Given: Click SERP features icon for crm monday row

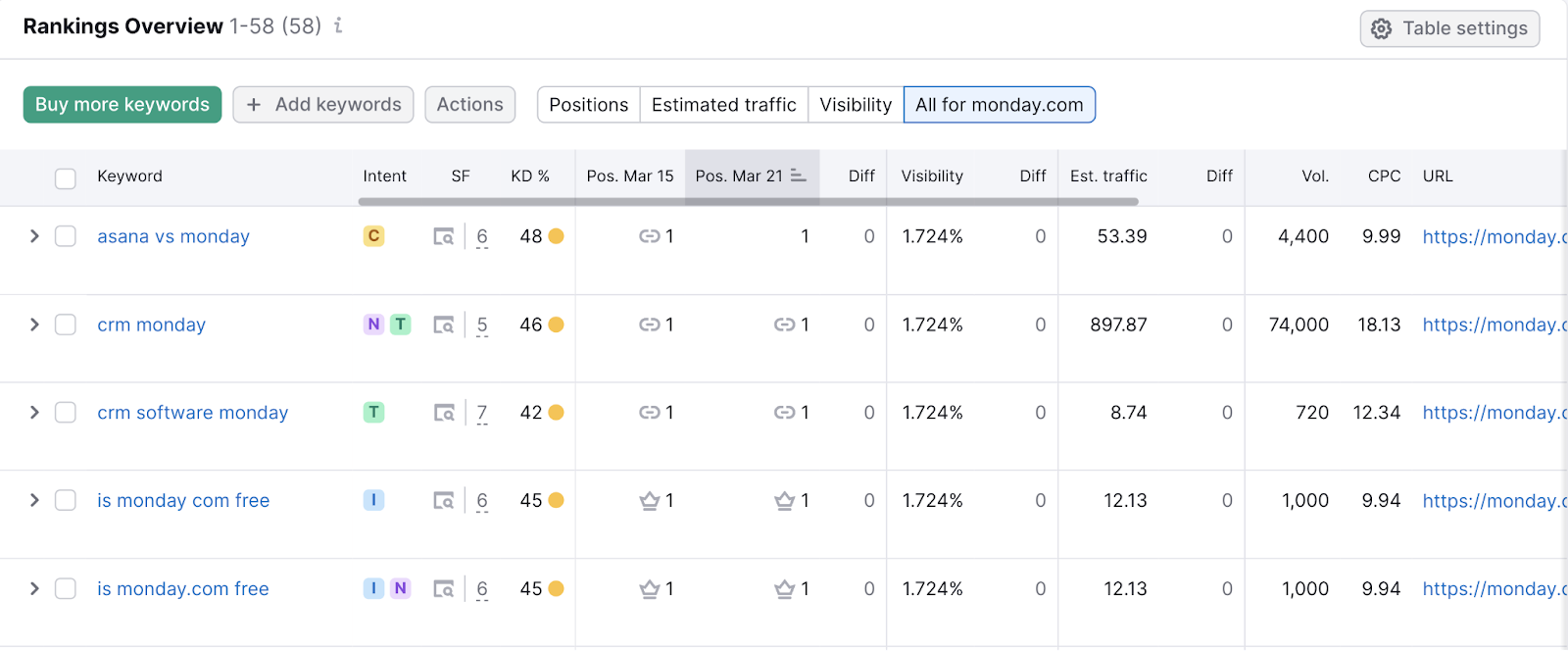Looking at the screenshot, I should 444,325.
